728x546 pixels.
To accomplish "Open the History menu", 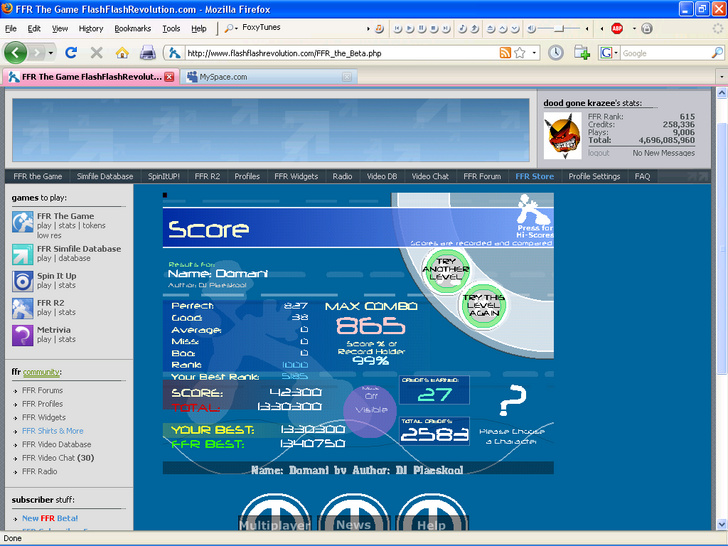I will point(91,29).
